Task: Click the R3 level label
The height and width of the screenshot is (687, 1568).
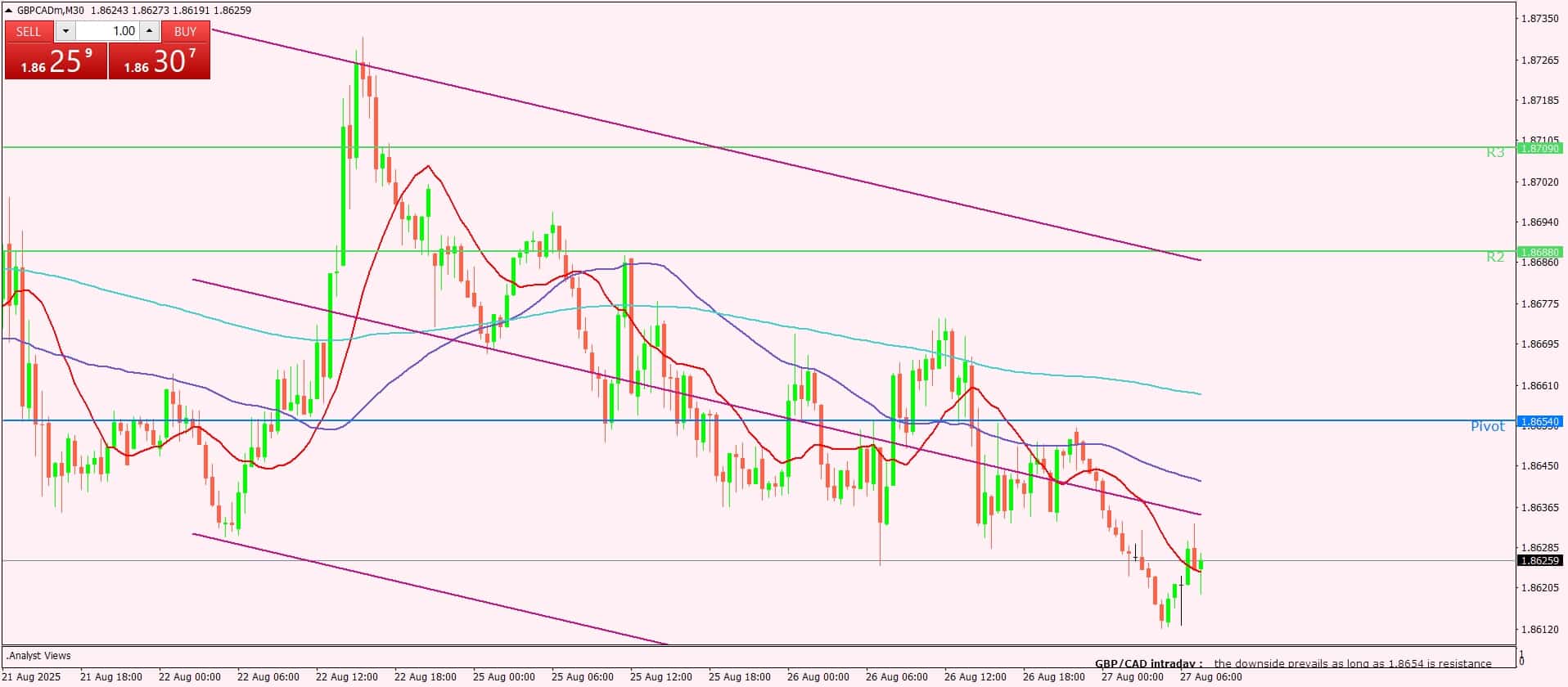Action: (x=1495, y=152)
